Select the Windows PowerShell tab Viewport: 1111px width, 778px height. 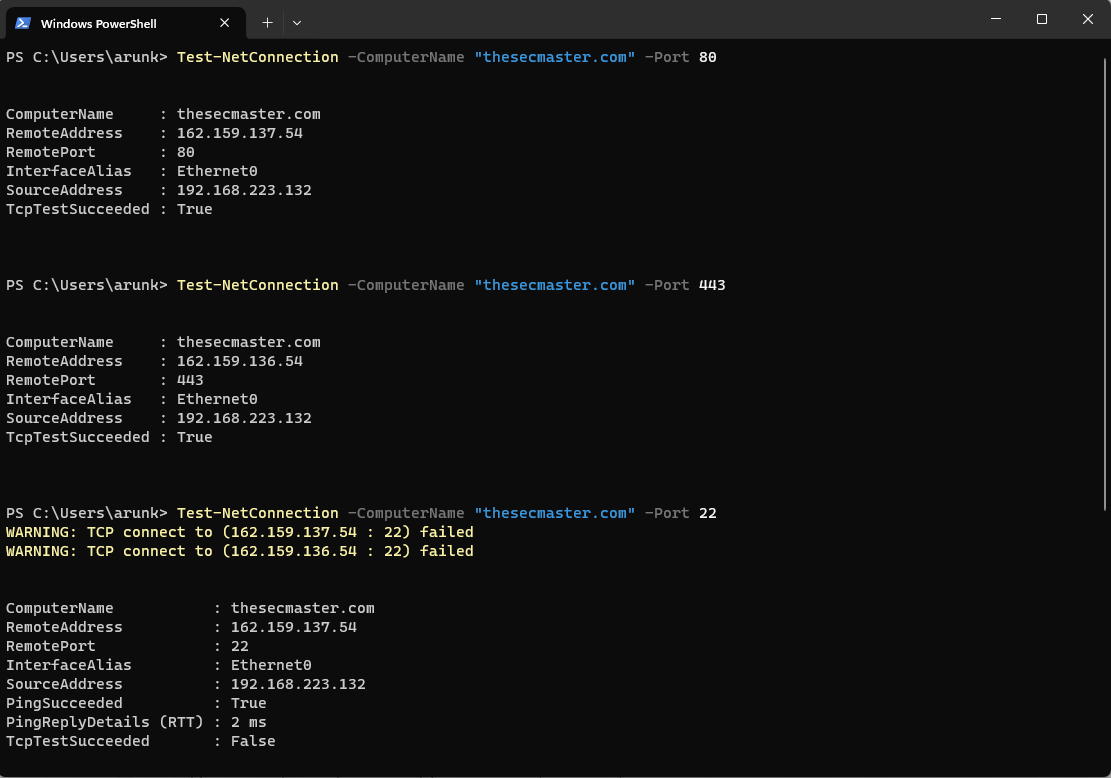click(125, 23)
